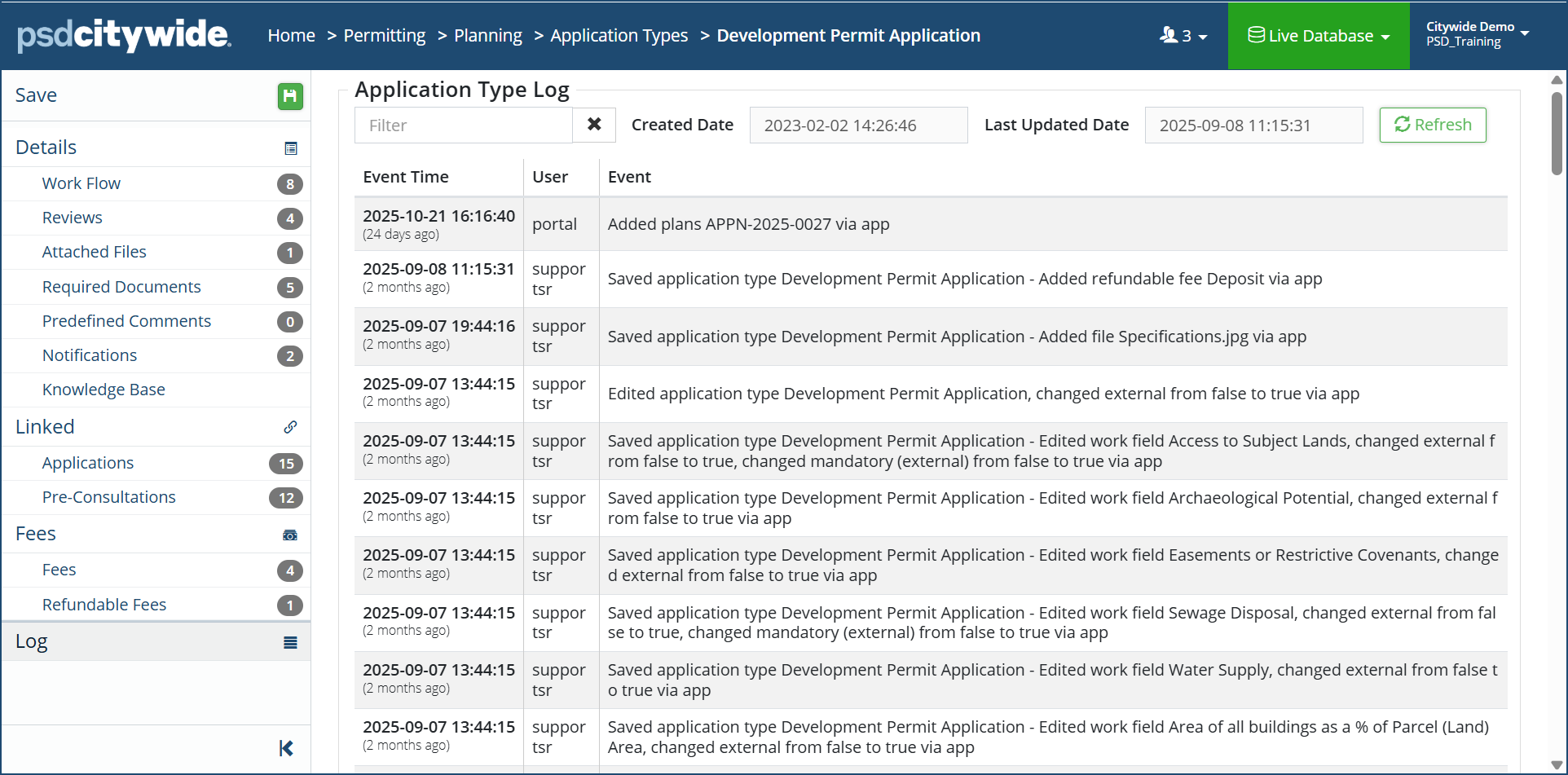The height and width of the screenshot is (775, 1568).
Task: Go to Refundable Fees section
Action: (104, 605)
